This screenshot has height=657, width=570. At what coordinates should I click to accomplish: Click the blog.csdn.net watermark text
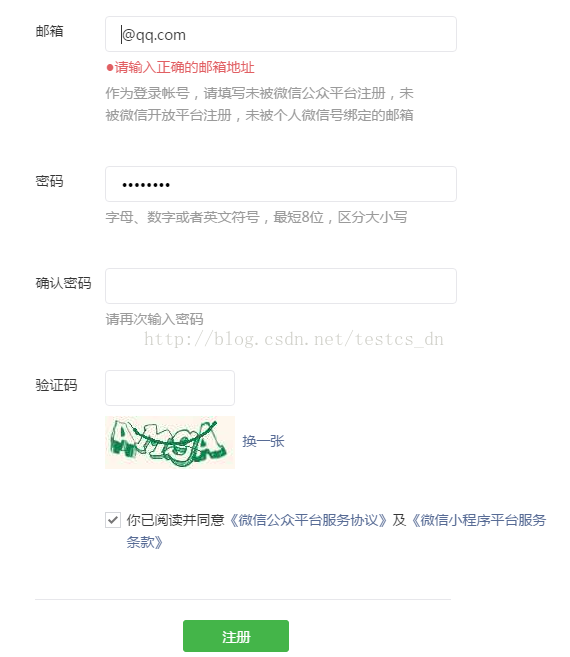(293, 339)
